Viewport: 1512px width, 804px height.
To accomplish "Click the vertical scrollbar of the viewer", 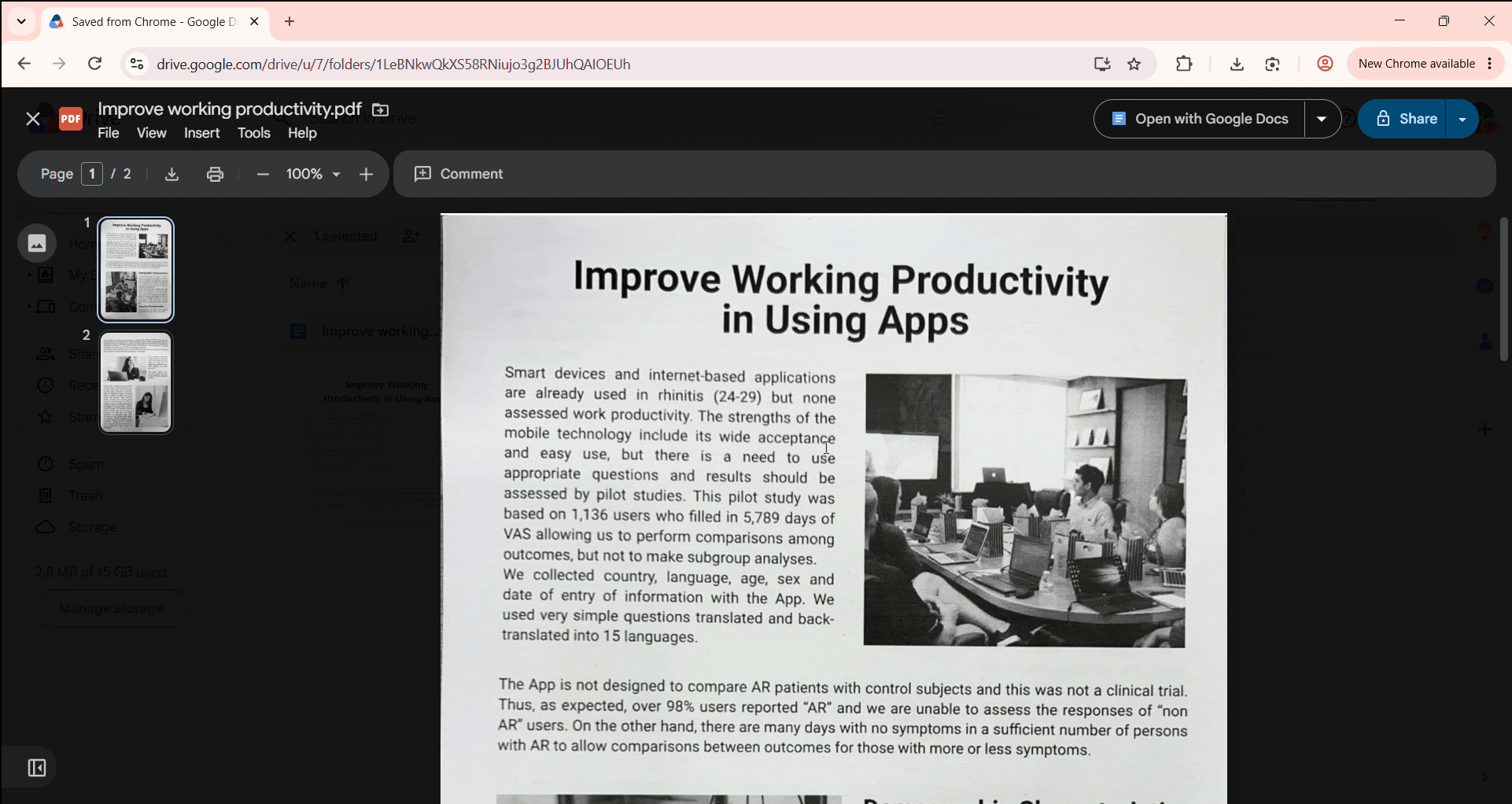I will (x=1504, y=289).
